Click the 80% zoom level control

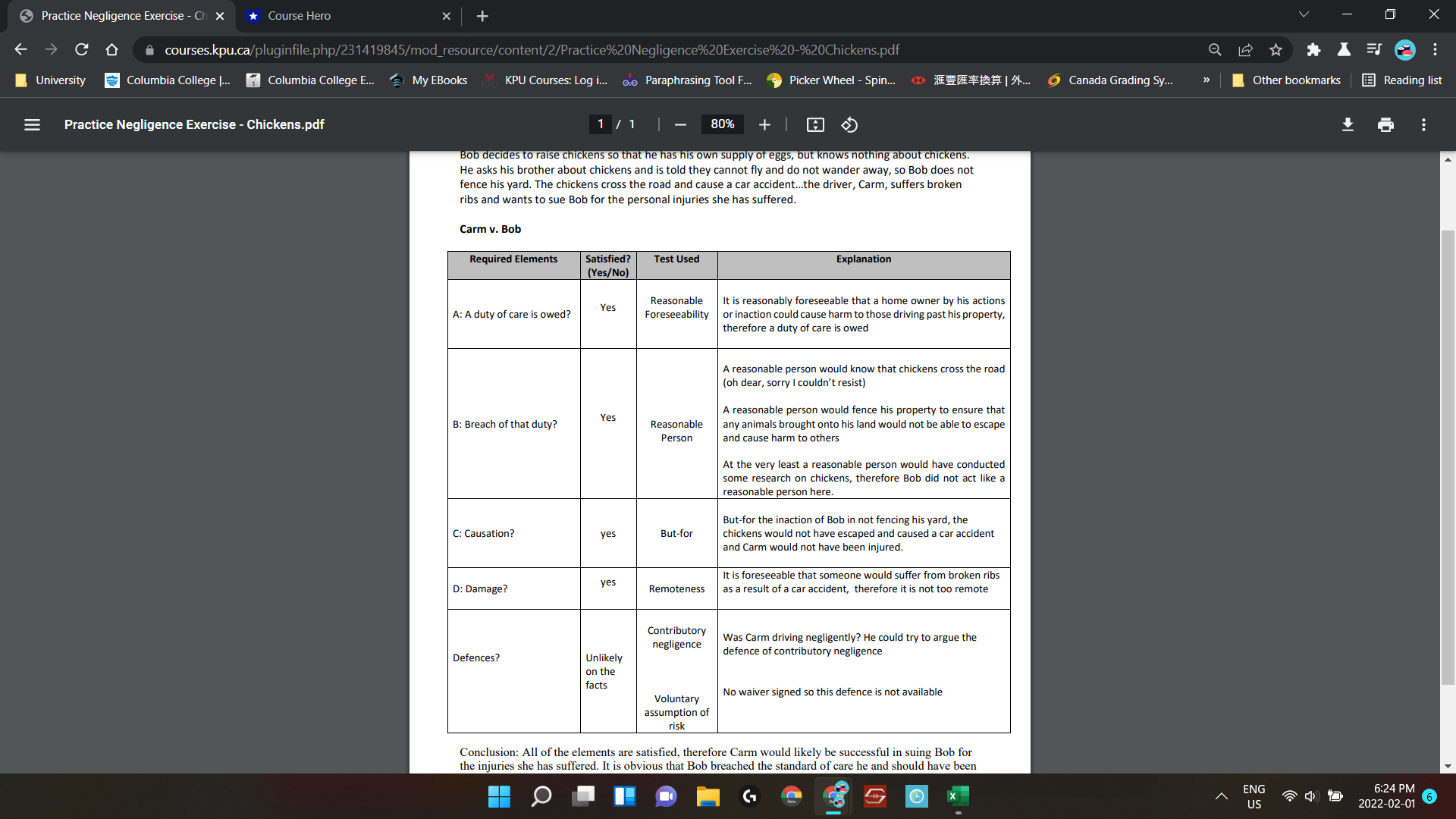(x=722, y=124)
